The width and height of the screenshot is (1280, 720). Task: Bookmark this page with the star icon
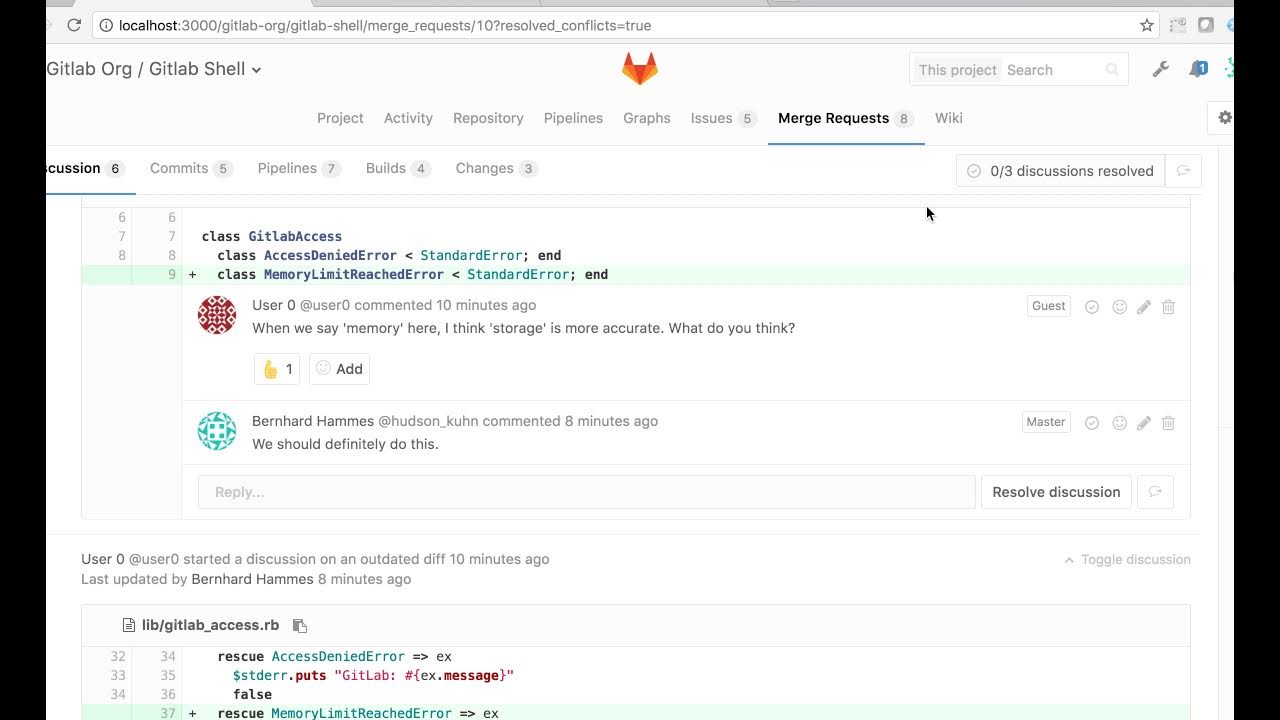point(1147,25)
